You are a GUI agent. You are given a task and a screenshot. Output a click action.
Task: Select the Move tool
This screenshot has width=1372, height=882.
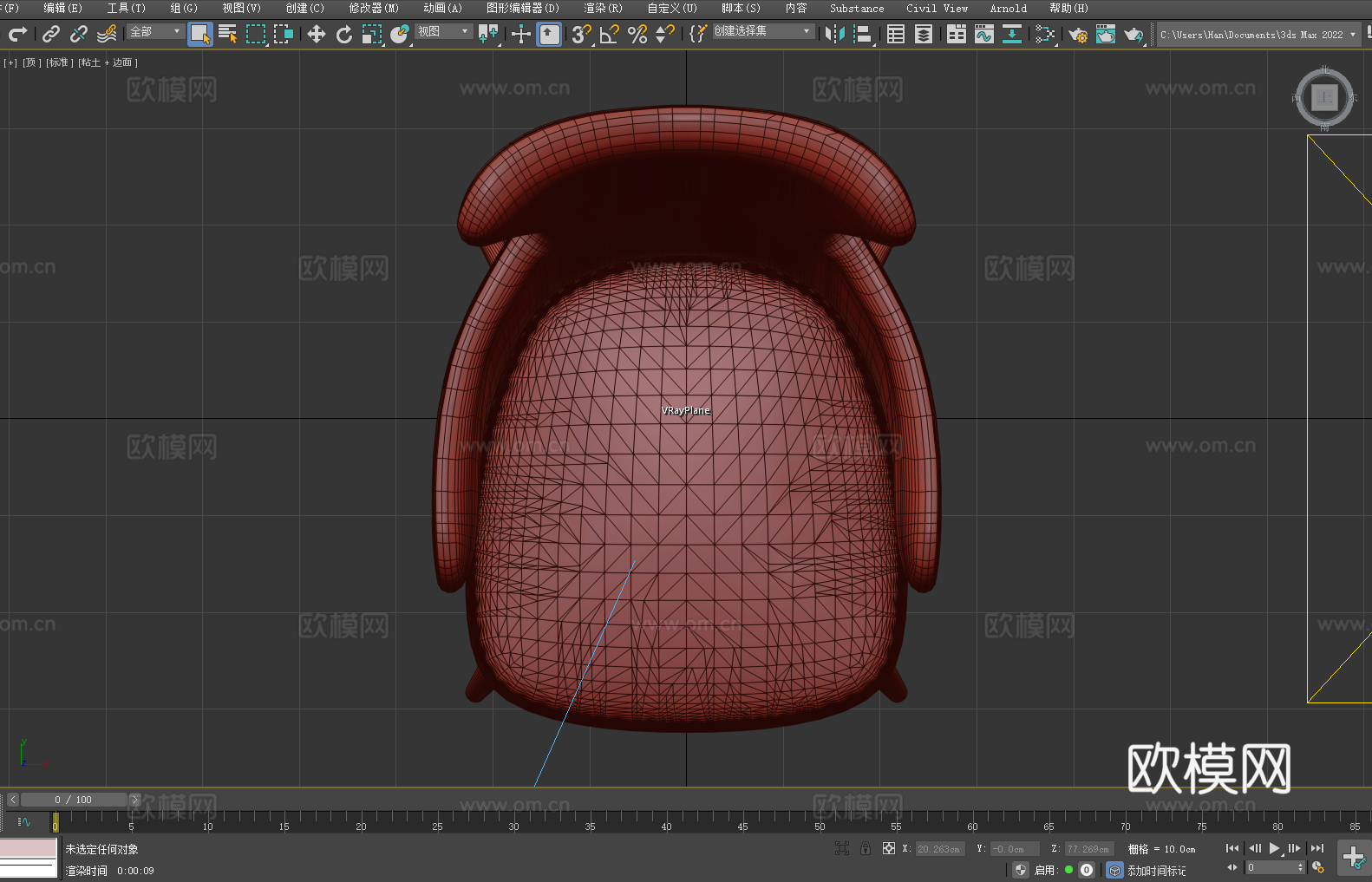(317, 34)
